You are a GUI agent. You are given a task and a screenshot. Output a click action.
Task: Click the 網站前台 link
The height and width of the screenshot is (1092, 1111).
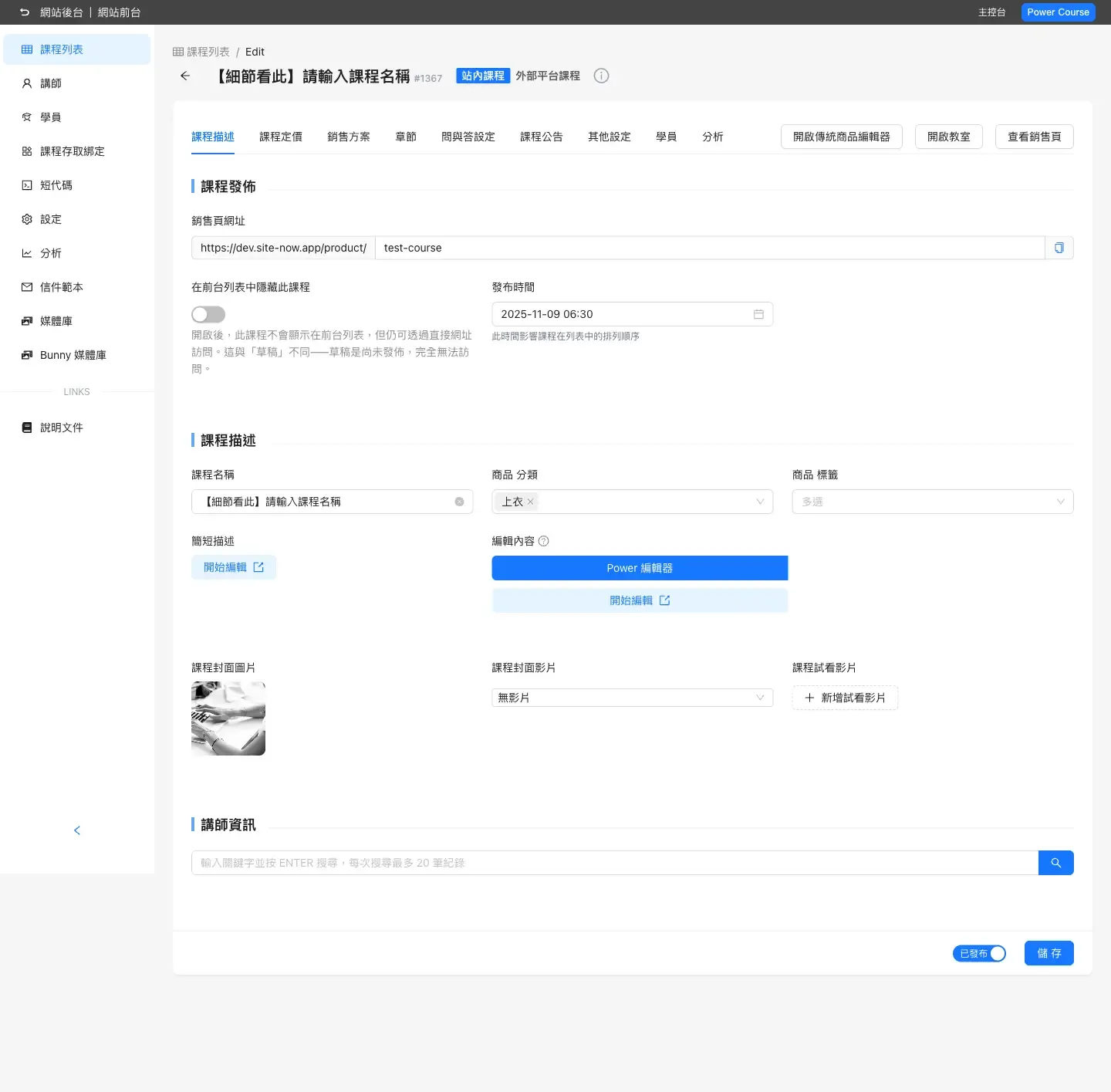pyautogui.click(x=120, y=12)
